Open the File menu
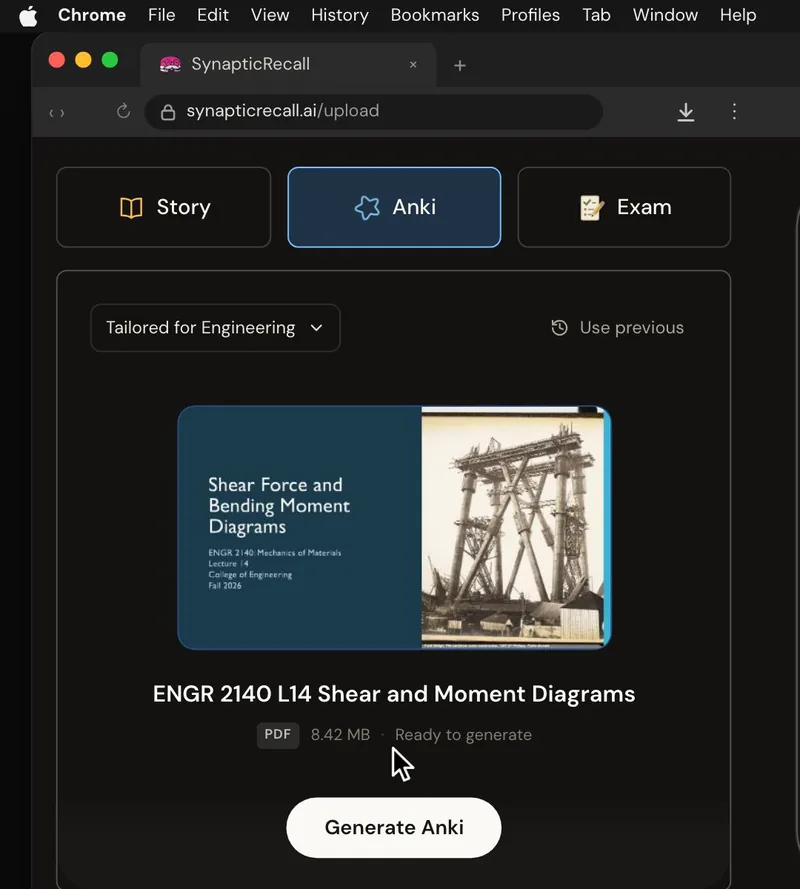 (x=162, y=15)
